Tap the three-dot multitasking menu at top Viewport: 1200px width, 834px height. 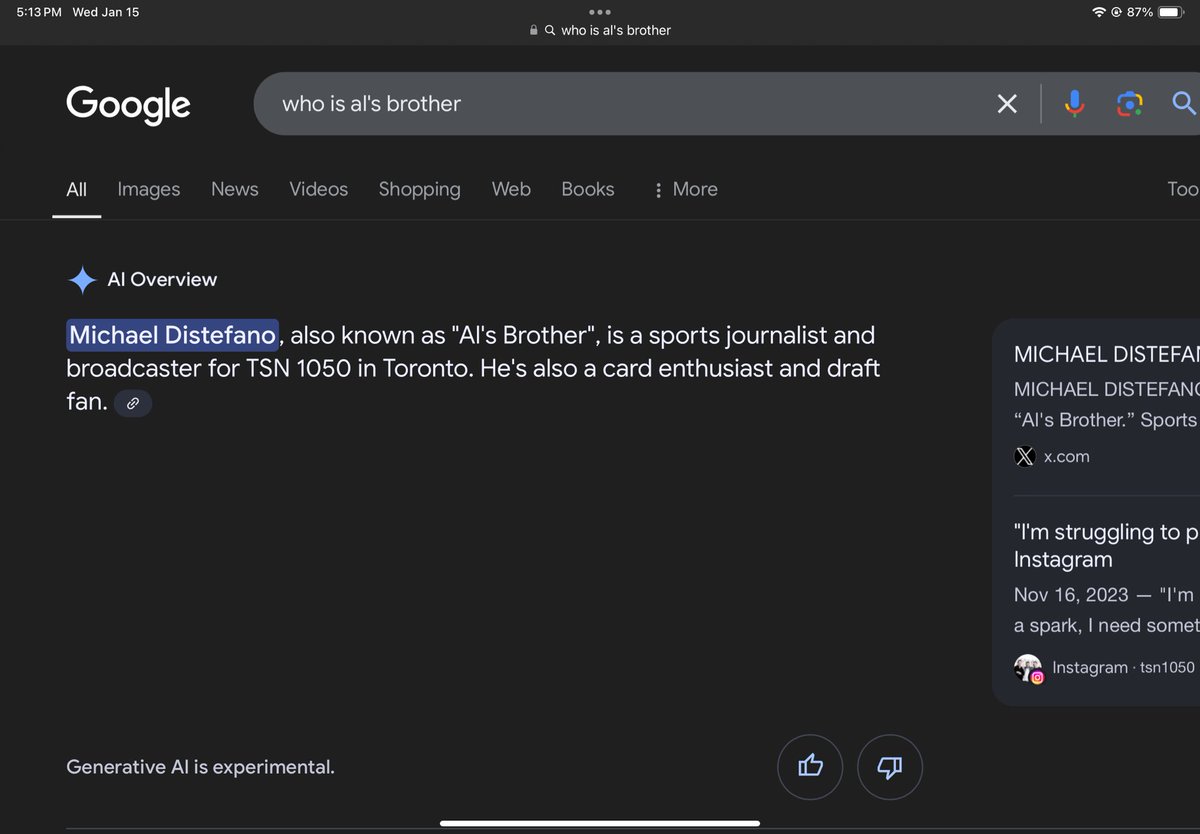click(x=600, y=12)
